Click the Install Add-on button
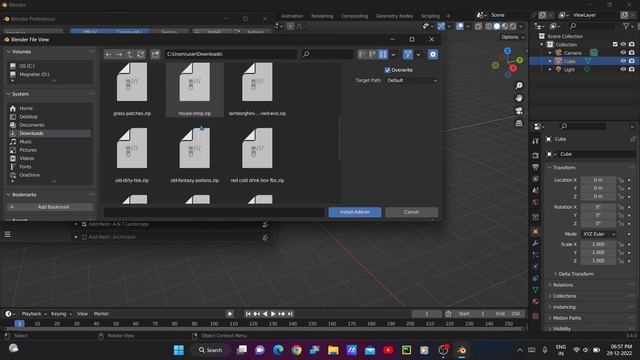The width and height of the screenshot is (640, 360). coord(355,212)
